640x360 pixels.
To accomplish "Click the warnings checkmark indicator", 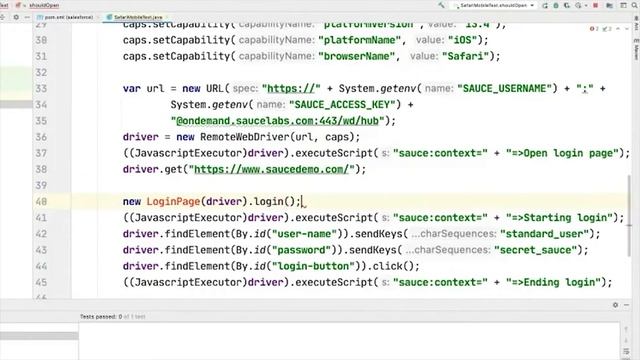I will point(607,29).
